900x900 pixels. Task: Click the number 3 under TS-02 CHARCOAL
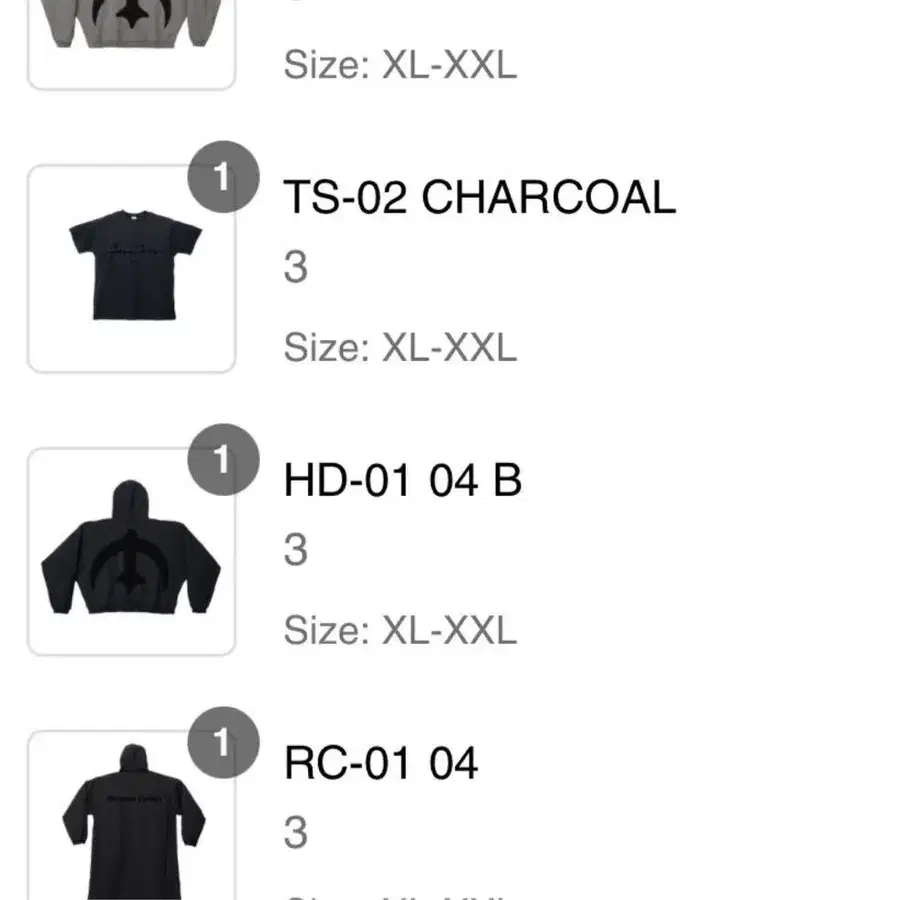(x=296, y=267)
